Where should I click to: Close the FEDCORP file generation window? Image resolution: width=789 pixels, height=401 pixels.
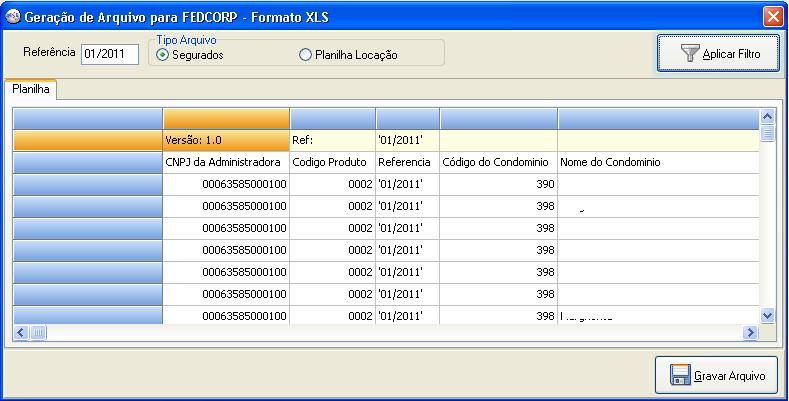(772, 15)
